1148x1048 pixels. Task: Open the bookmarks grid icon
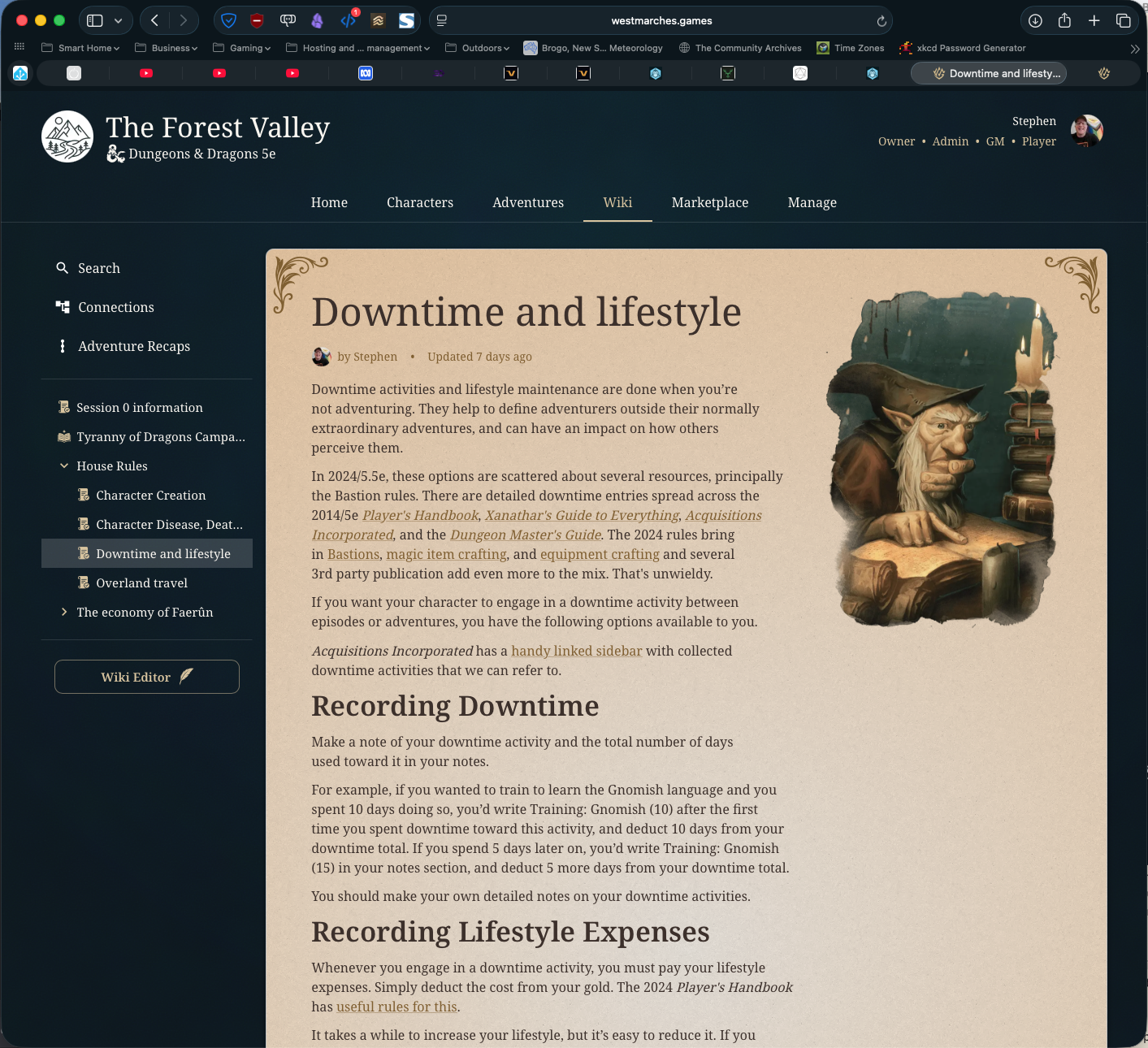pyautogui.click(x=19, y=47)
